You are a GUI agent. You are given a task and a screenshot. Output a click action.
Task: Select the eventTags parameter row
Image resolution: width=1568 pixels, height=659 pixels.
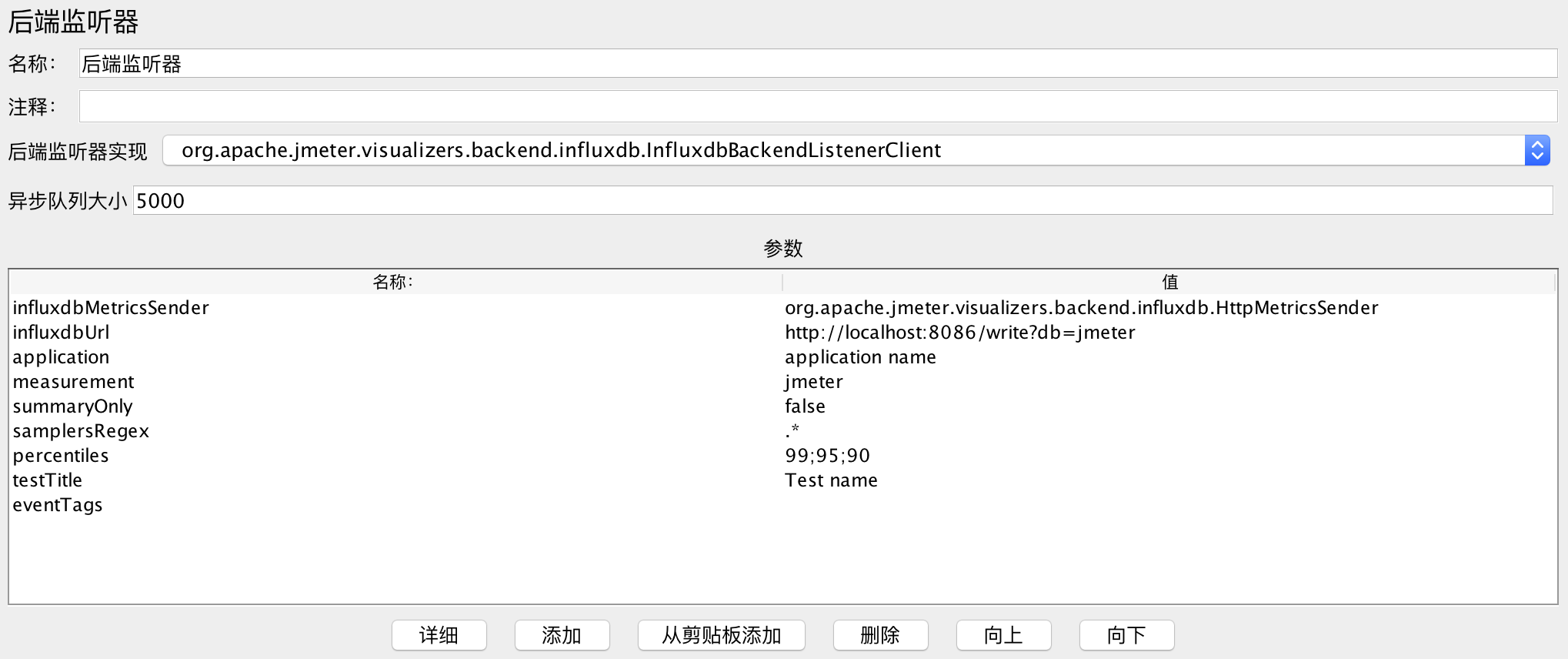tap(783, 505)
